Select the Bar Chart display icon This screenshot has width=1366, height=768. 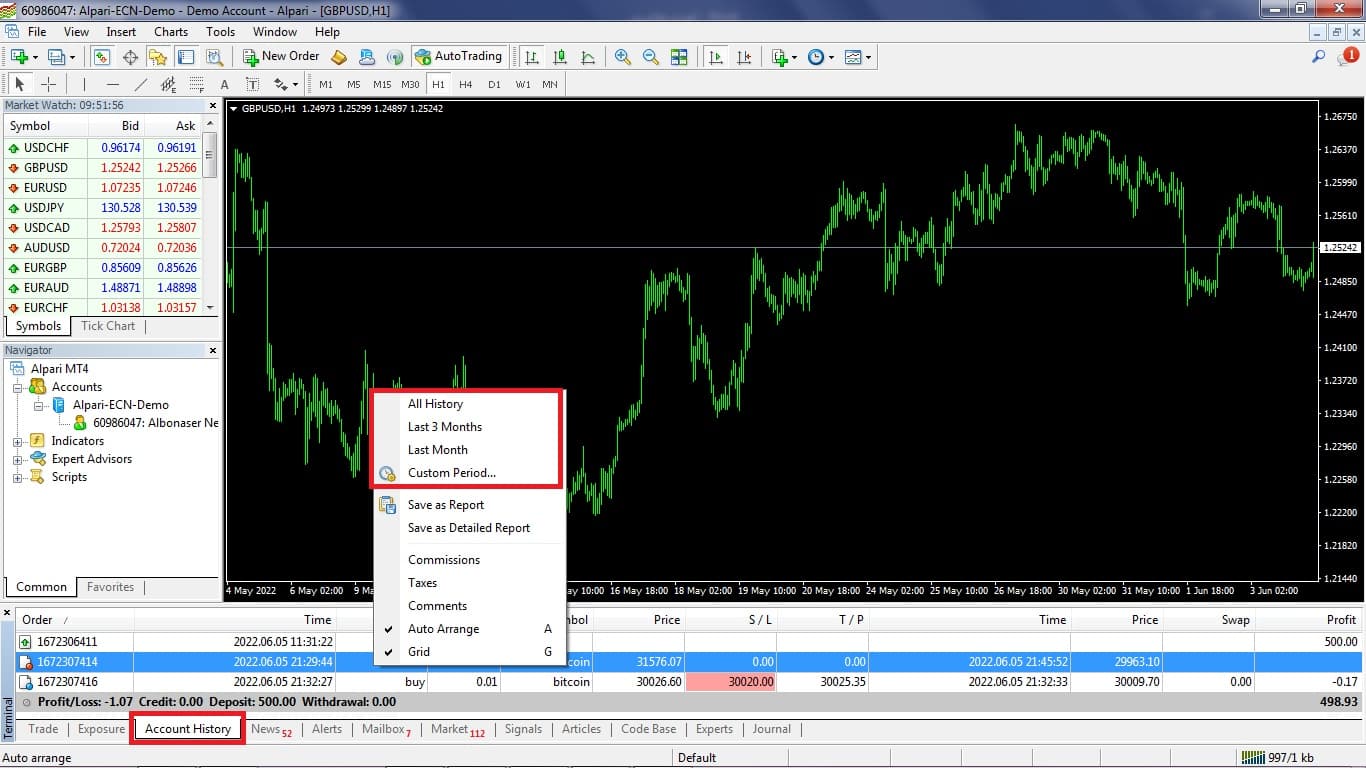(x=532, y=57)
